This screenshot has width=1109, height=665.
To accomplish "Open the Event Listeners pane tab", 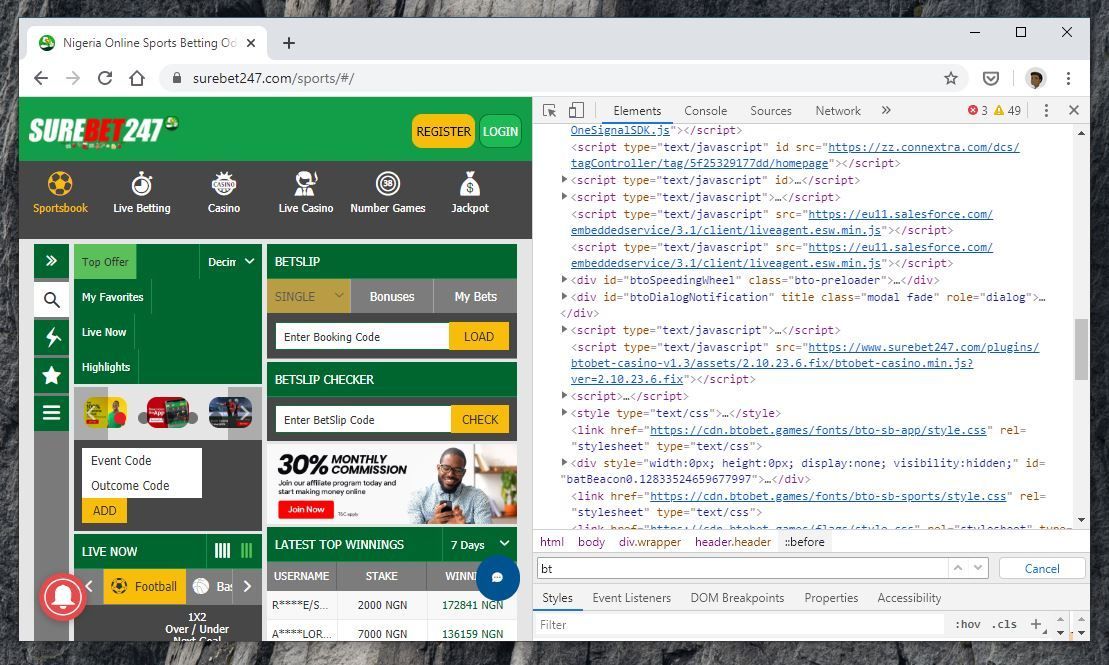I will click(x=632, y=598).
